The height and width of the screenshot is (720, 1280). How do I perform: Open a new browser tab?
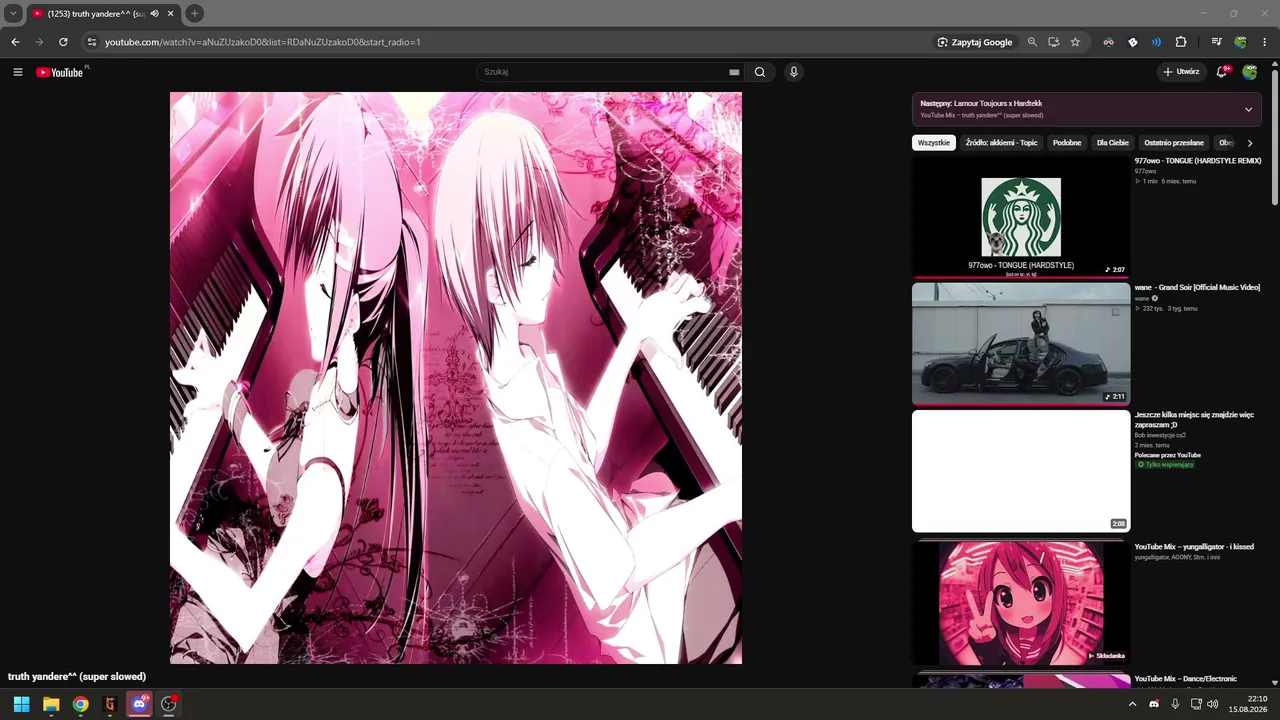coord(195,13)
